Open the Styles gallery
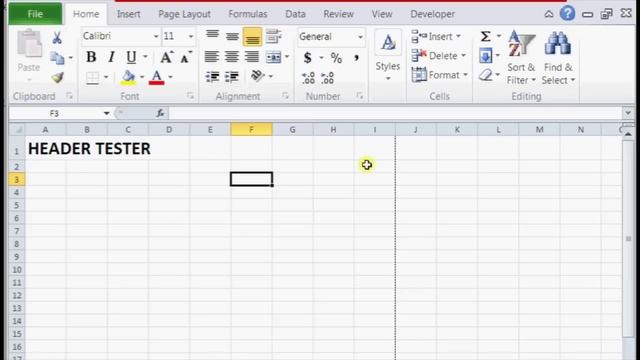This screenshot has height=360, width=640. (x=388, y=56)
